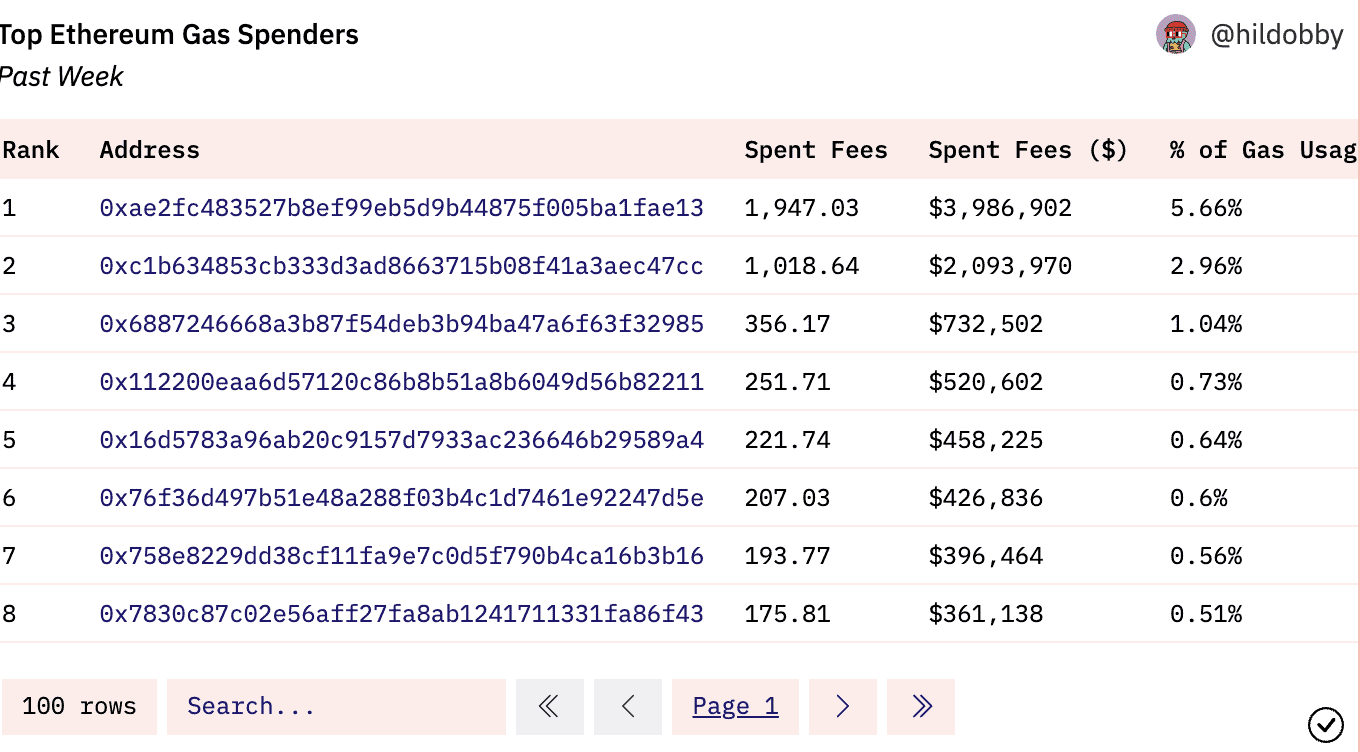Sort by the Spent Fees ($) header

[x=1027, y=150]
